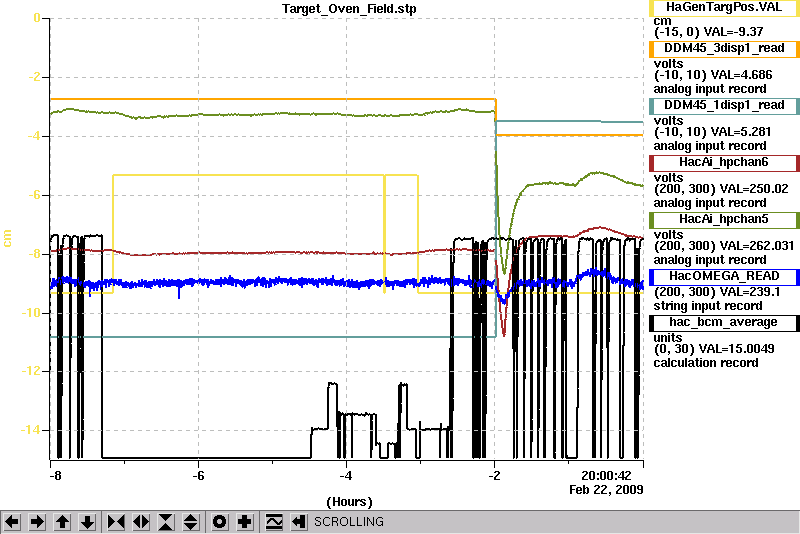Select the DDM45_3disp1_read curve label

coord(724,48)
